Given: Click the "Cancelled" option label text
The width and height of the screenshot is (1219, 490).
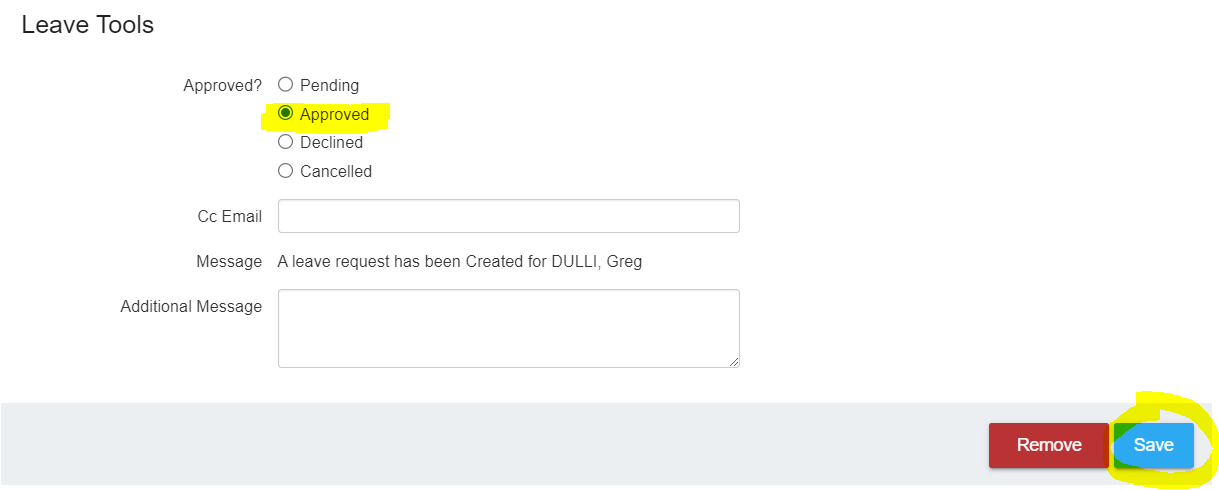Looking at the screenshot, I should pos(336,172).
